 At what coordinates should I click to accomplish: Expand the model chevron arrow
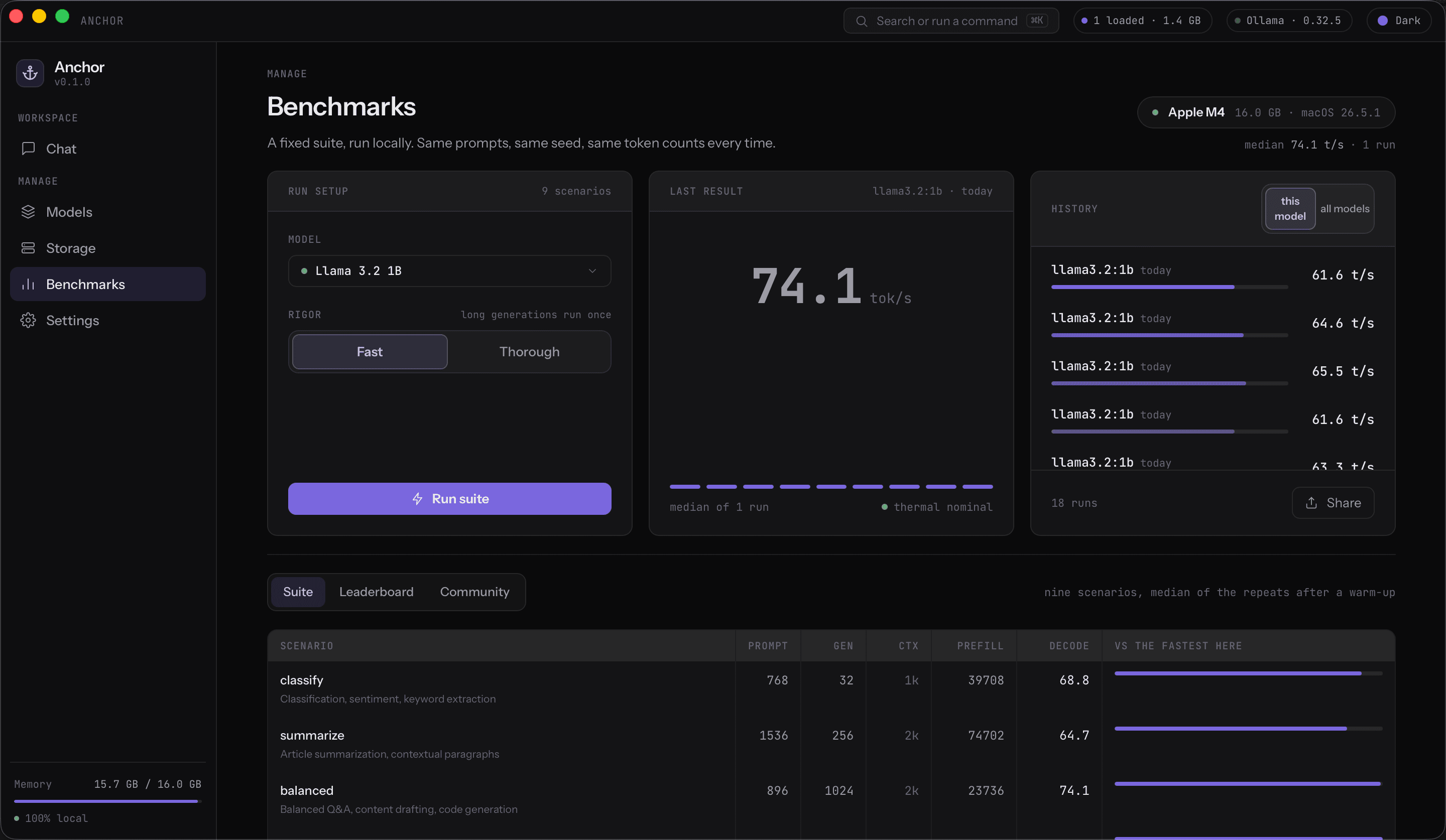click(x=592, y=270)
